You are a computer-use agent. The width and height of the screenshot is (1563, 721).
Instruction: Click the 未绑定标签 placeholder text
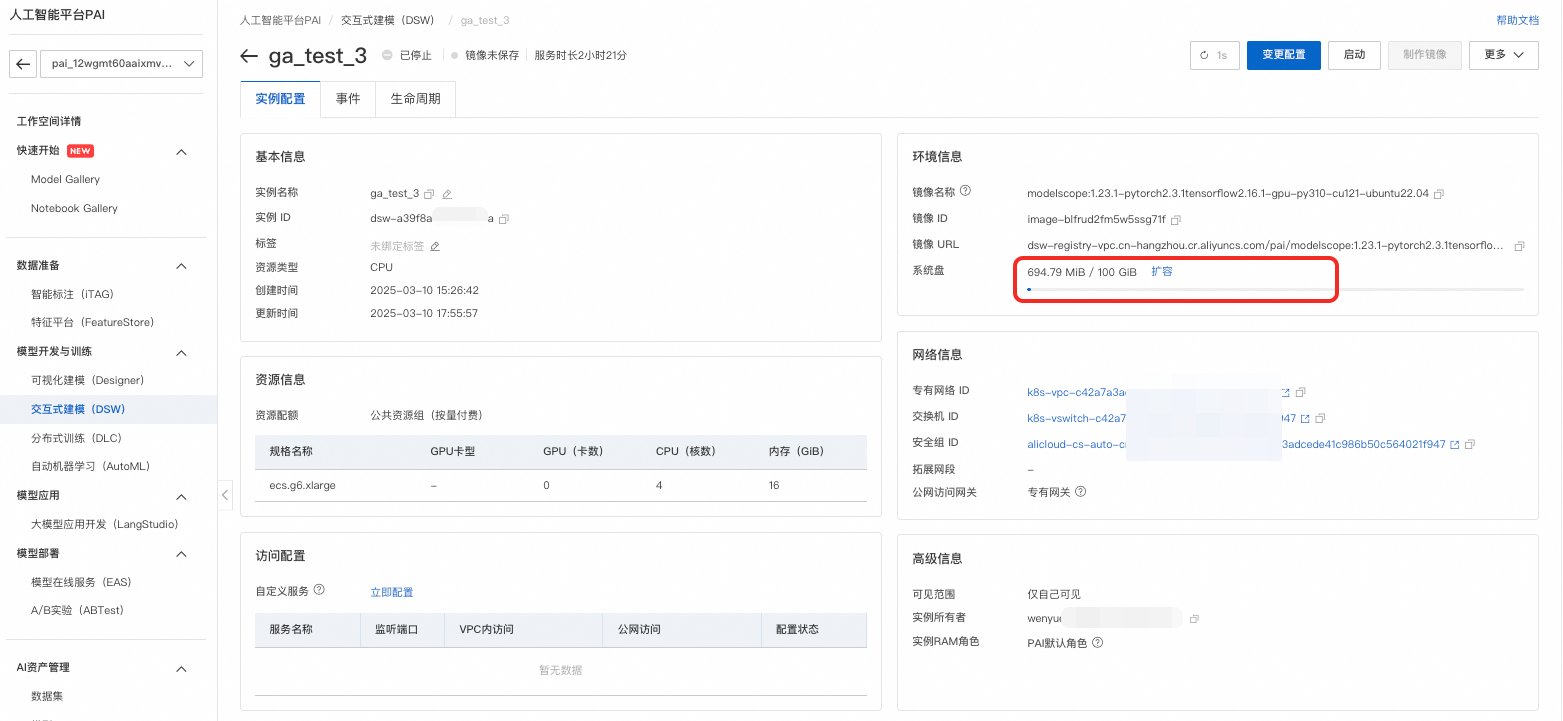click(397, 246)
